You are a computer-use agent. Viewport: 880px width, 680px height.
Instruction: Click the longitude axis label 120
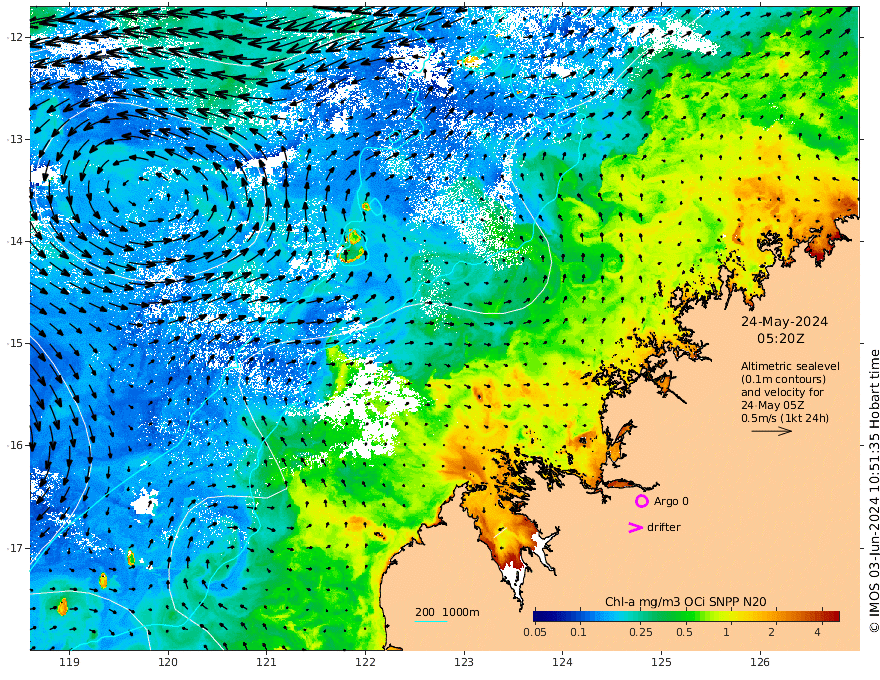(x=168, y=663)
